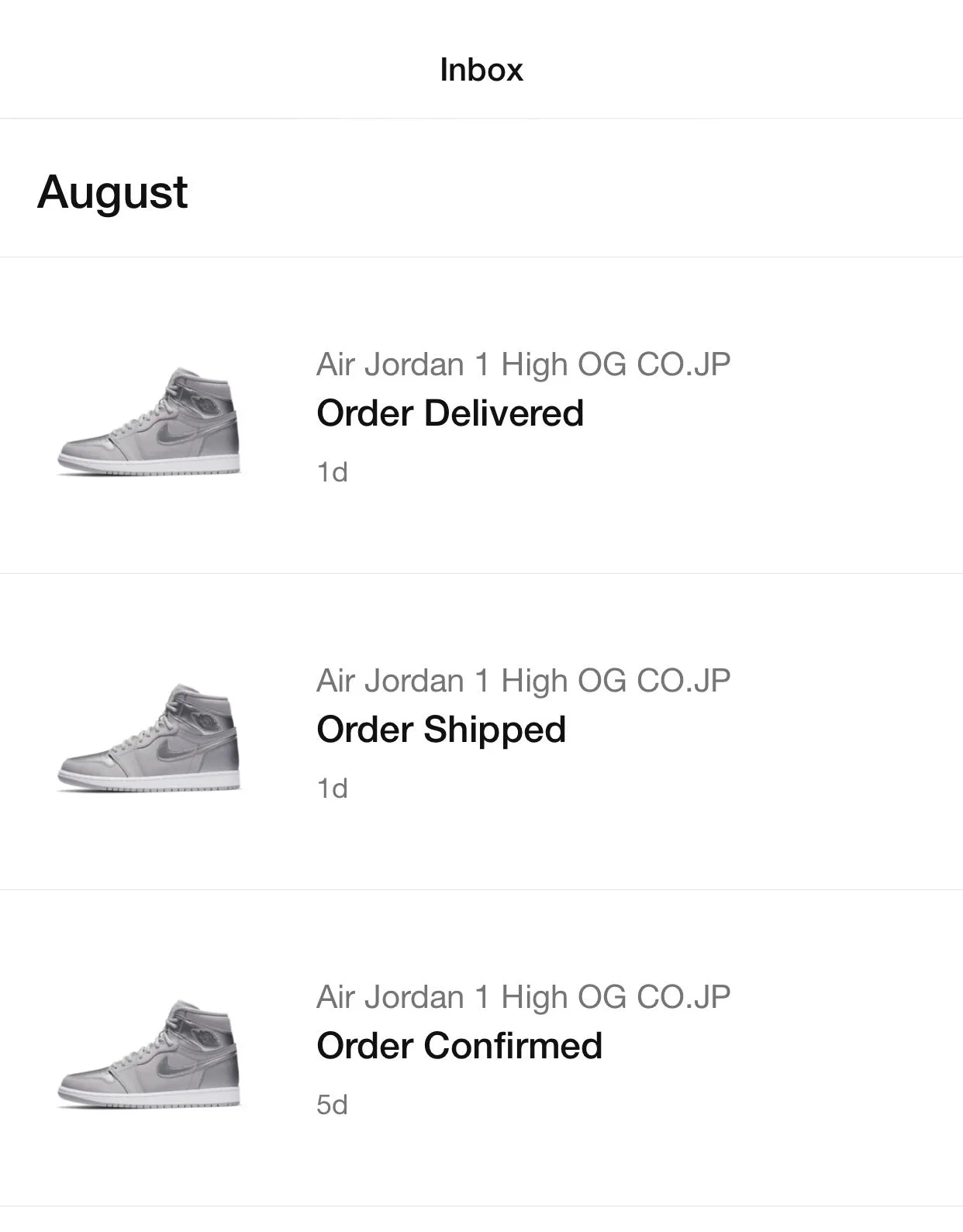Open the Order Delivered notification
Viewport: 963px width, 1232px height.
450,413
